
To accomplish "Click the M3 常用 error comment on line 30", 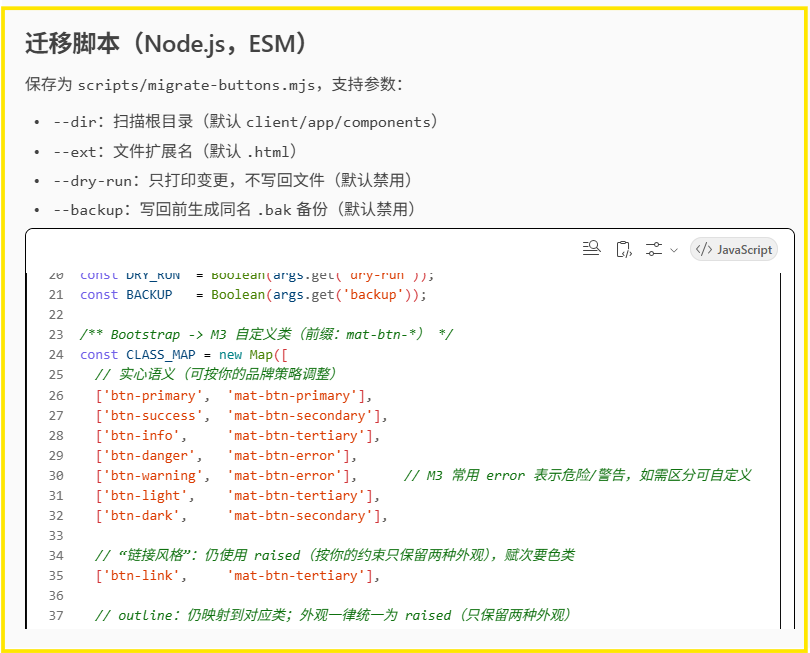I will pyautogui.click(x=578, y=475).
